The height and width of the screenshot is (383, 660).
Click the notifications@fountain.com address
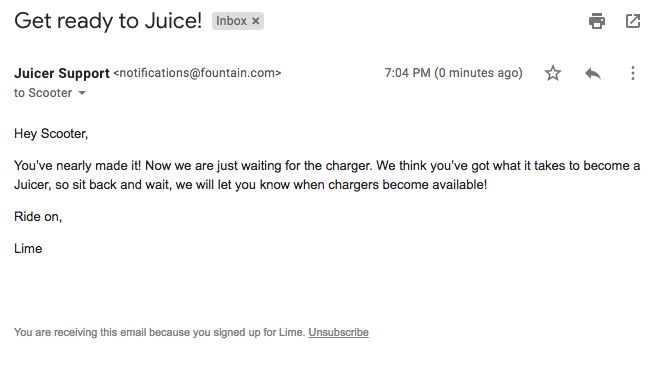(197, 73)
